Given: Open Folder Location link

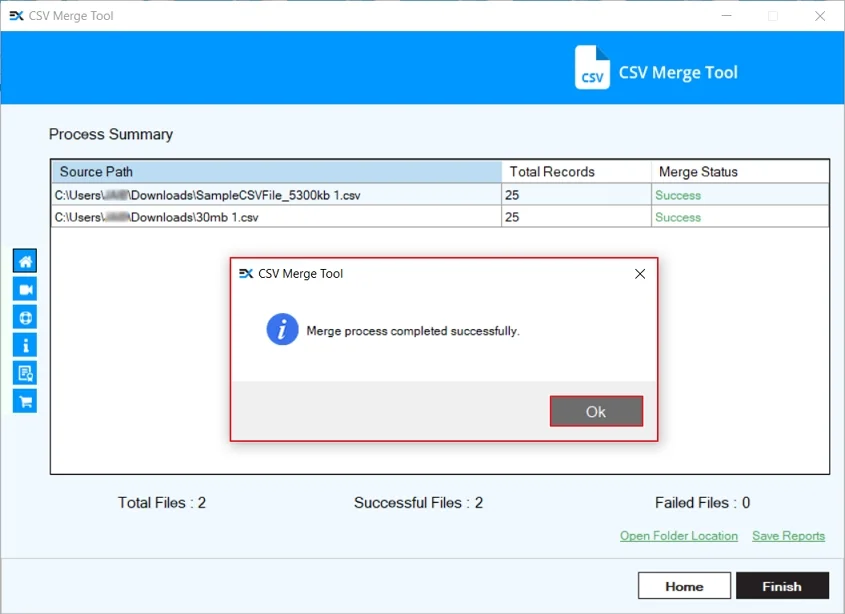Looking at the screenshot, I should pyautogui.click(x=679, y=536).
